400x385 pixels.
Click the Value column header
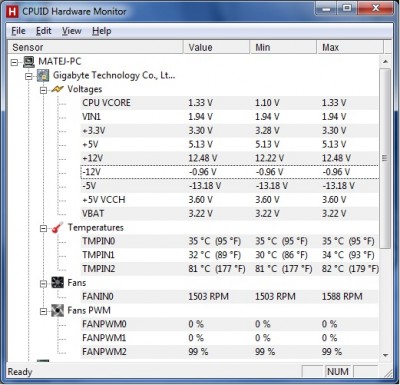pos(216,47)
